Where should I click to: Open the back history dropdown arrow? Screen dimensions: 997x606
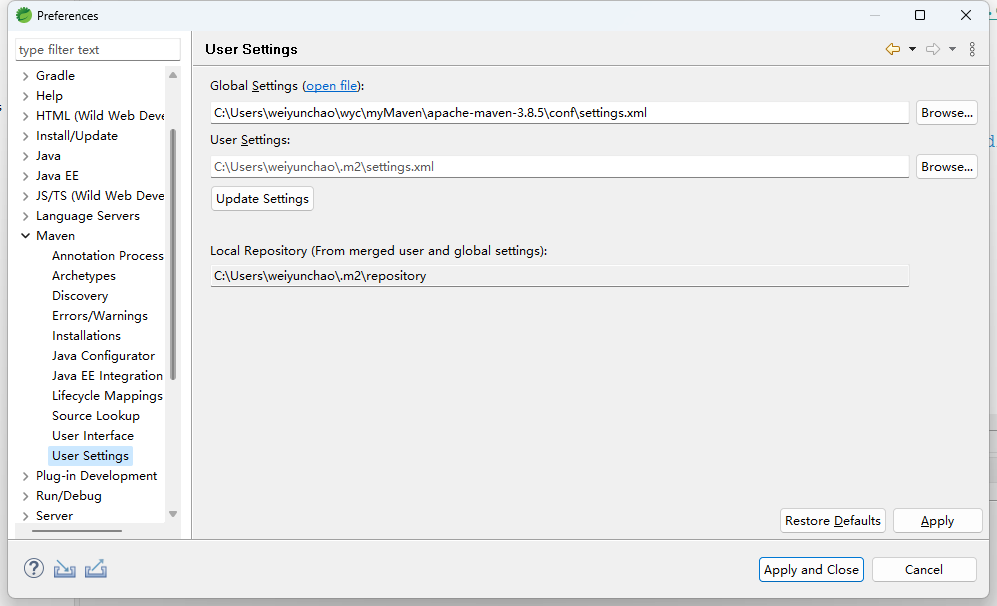pyautogui.click(x=912, y=49)
